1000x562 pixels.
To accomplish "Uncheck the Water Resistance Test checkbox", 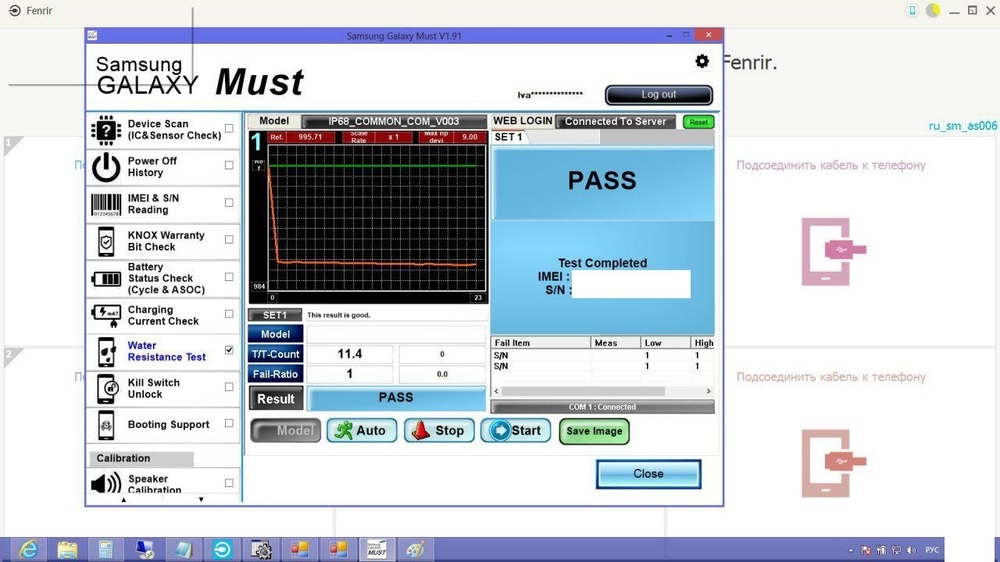I will click(x=229, y=350).
